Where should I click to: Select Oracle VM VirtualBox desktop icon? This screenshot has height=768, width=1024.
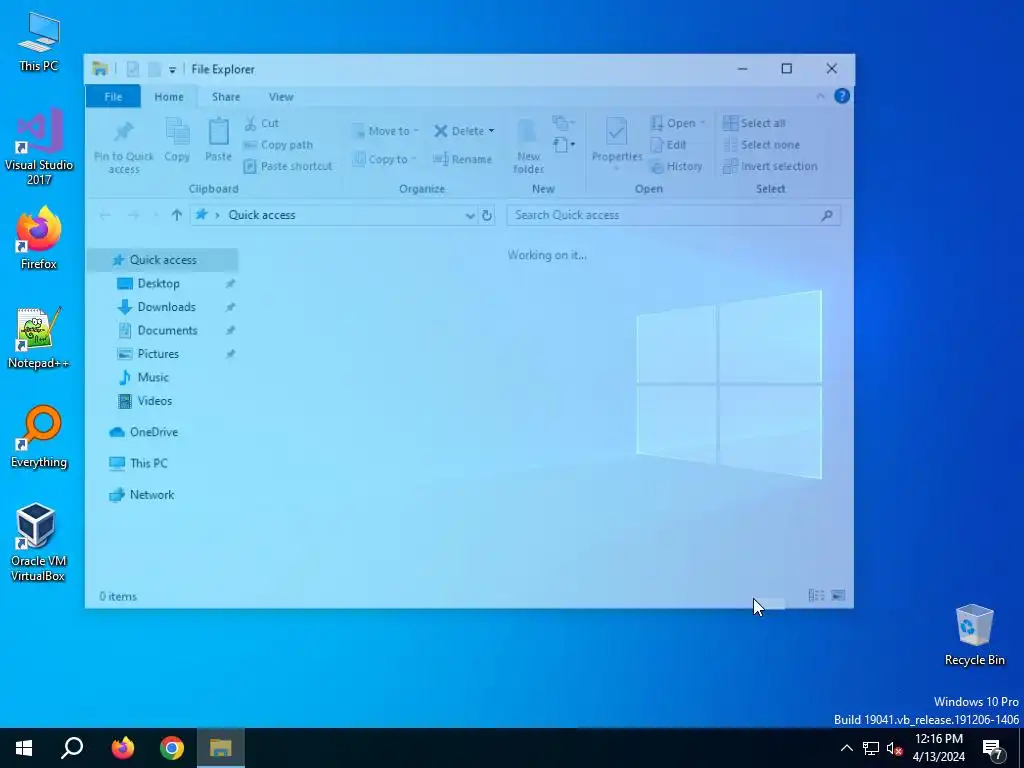(x=37, y=542)
